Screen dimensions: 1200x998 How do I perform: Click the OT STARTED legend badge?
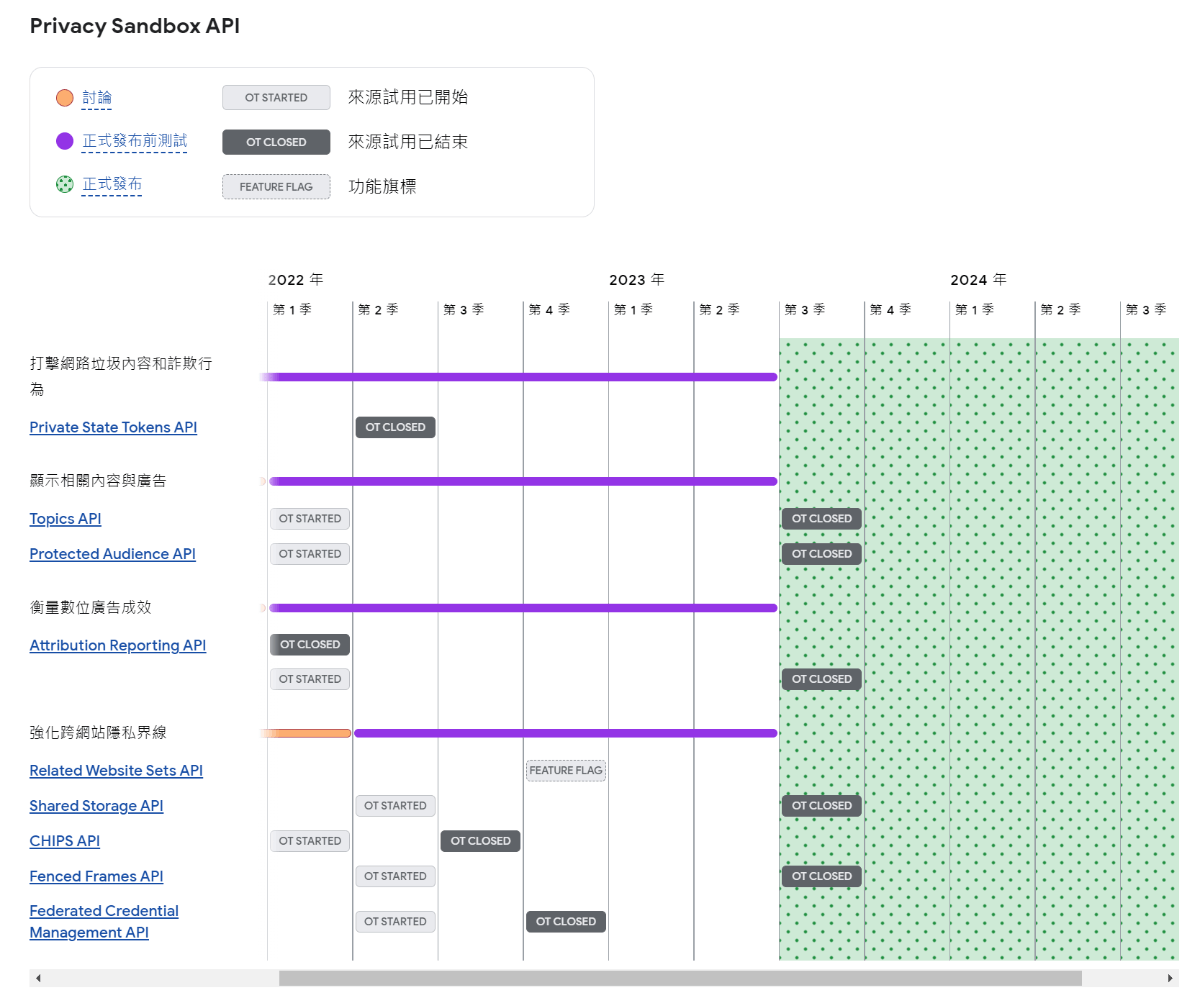tap(276, 97)
